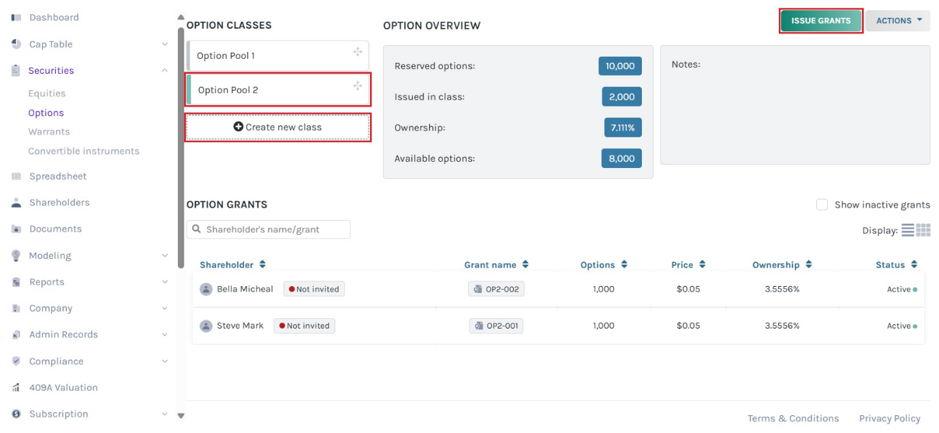The width and height of the screenshot is (939, 433).
Task: Click the 409A Valuation chart icon
Action: coord(16,388)
